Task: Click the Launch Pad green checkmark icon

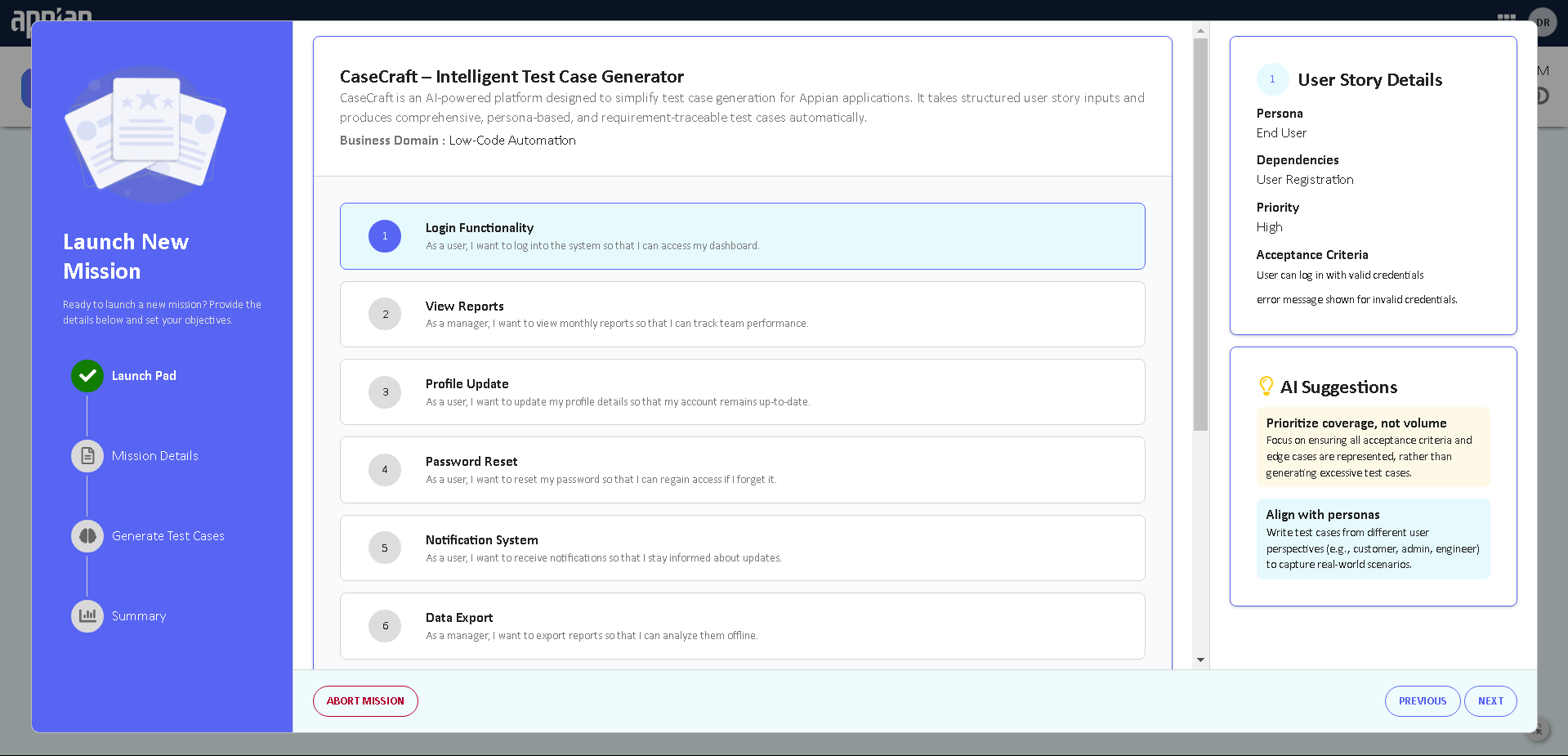Action: pyautogui.click(x=87, y=376)
